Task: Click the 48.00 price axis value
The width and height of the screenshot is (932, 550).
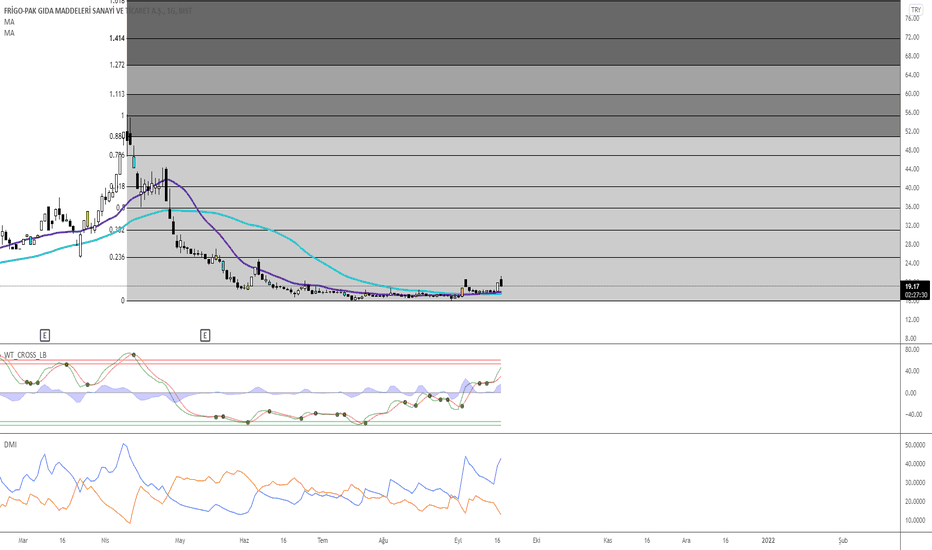Action: click(912, 150)
